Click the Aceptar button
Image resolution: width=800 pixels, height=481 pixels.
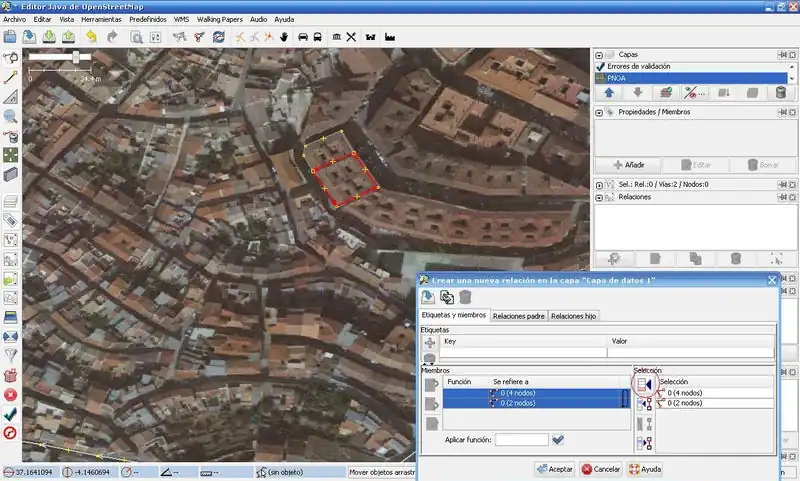click(555, 468)
